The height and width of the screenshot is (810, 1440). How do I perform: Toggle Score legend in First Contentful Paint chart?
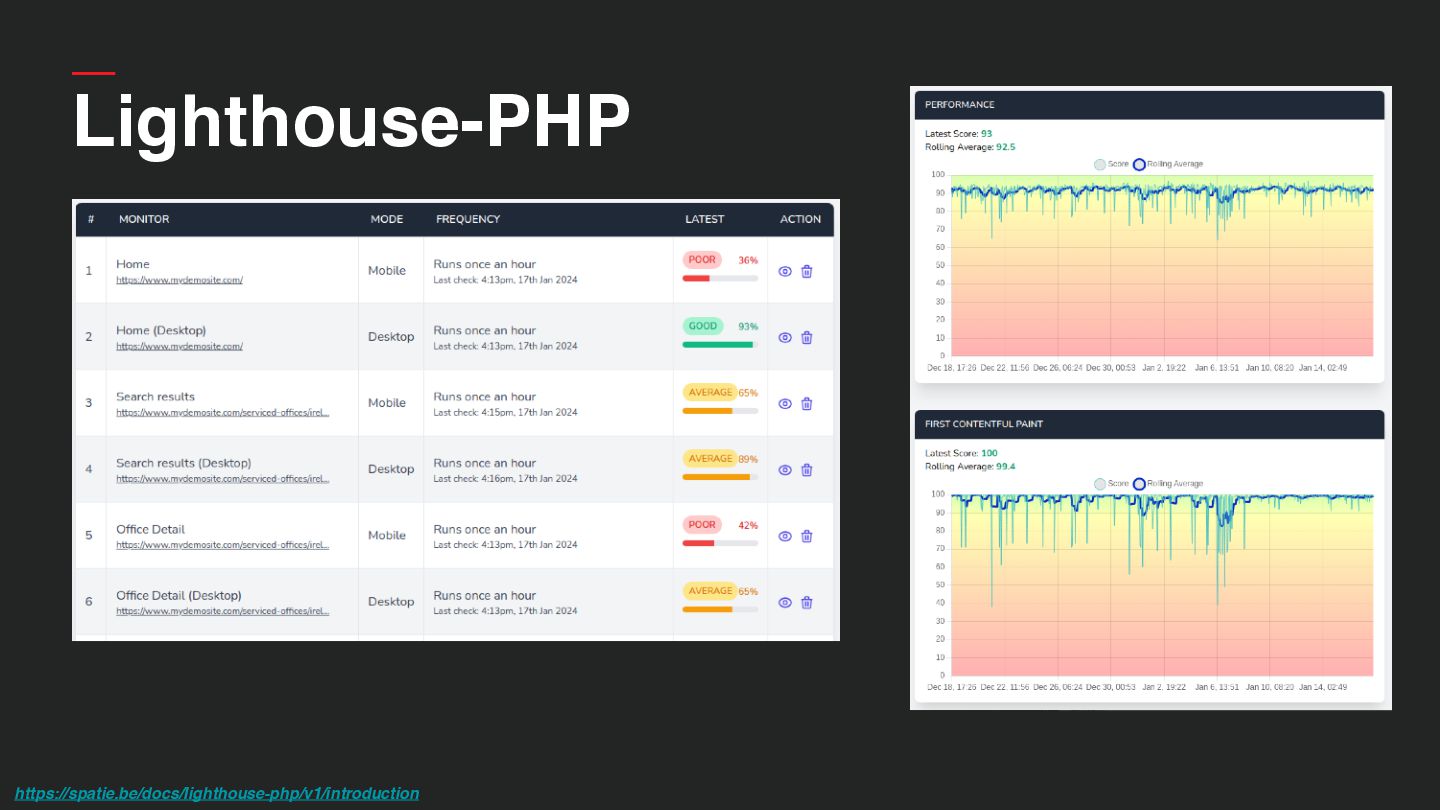[x=1111, y=483]
